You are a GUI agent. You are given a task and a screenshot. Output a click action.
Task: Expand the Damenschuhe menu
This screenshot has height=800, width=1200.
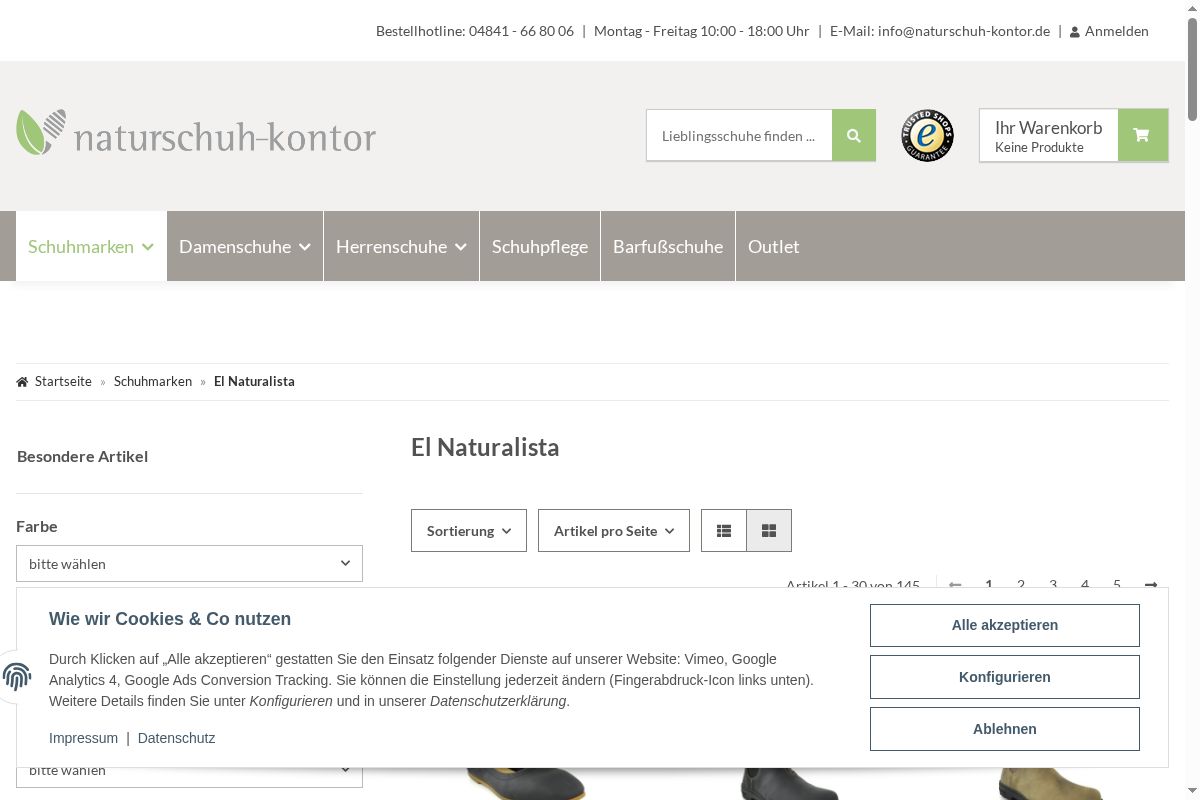coord(245,246)
